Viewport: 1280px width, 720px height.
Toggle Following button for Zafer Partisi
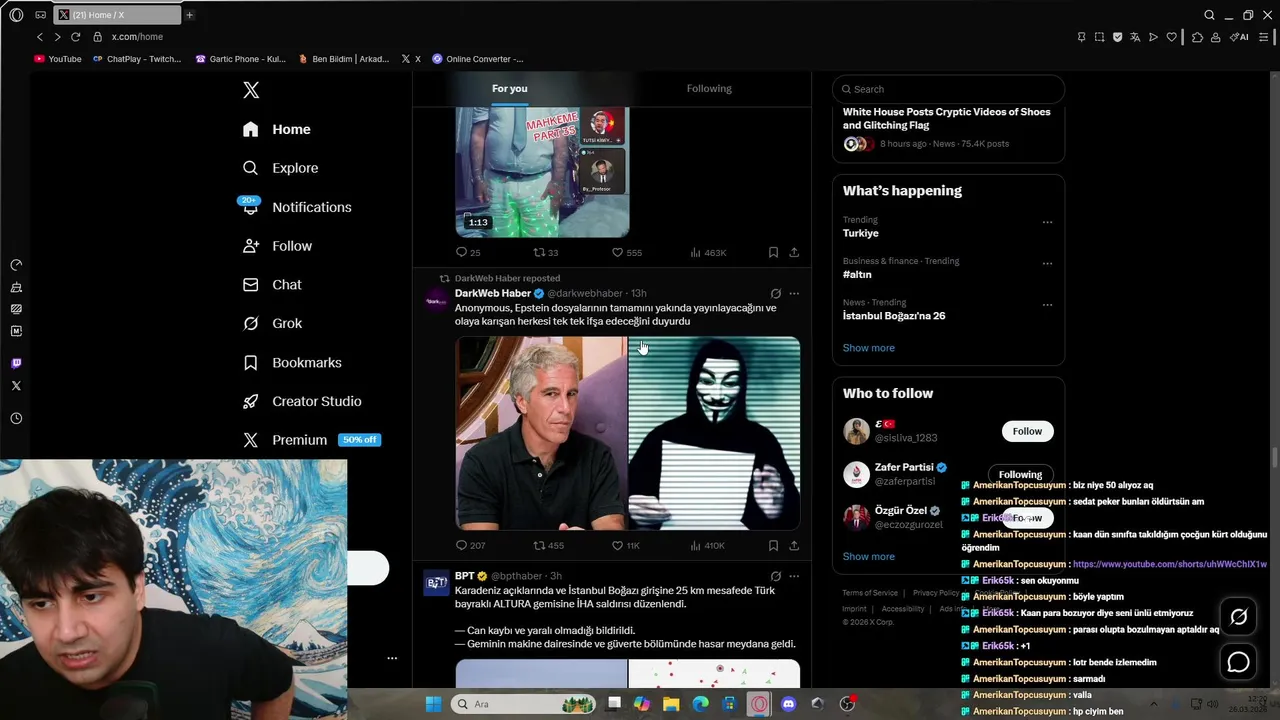1020,475
